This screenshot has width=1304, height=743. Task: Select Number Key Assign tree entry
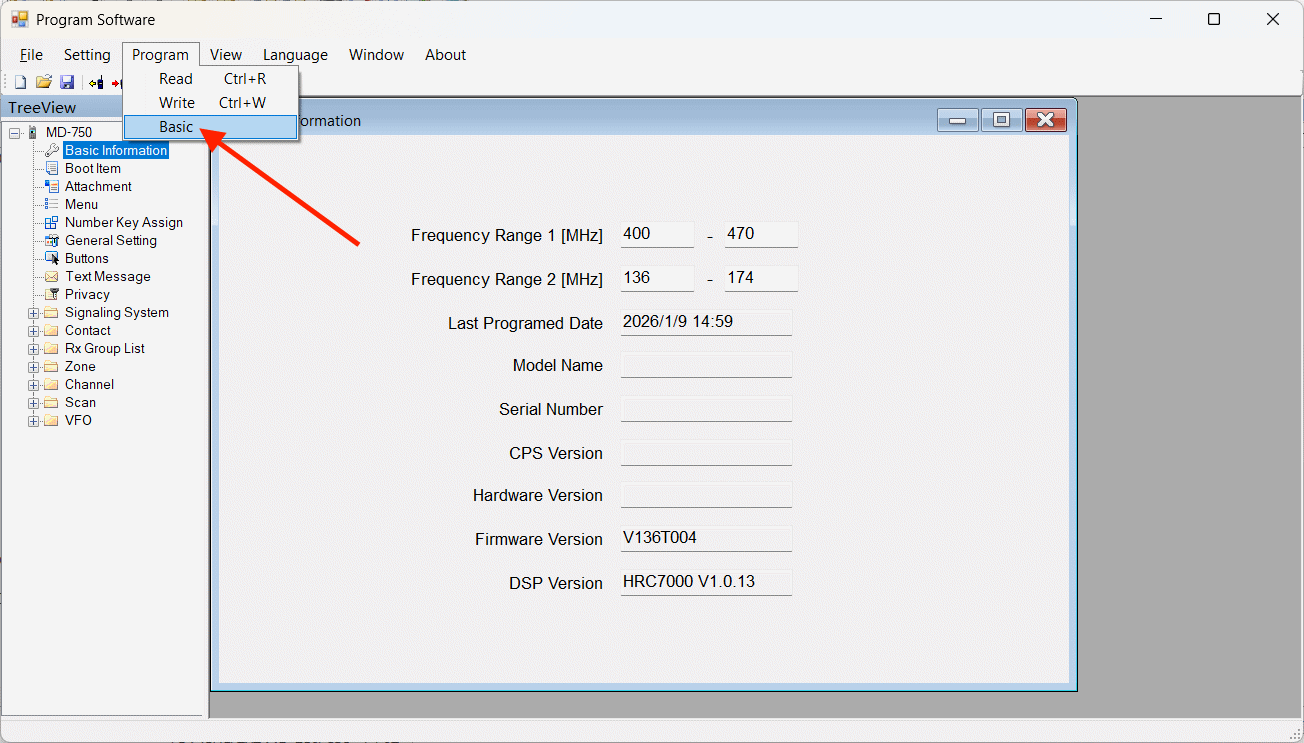123,222
